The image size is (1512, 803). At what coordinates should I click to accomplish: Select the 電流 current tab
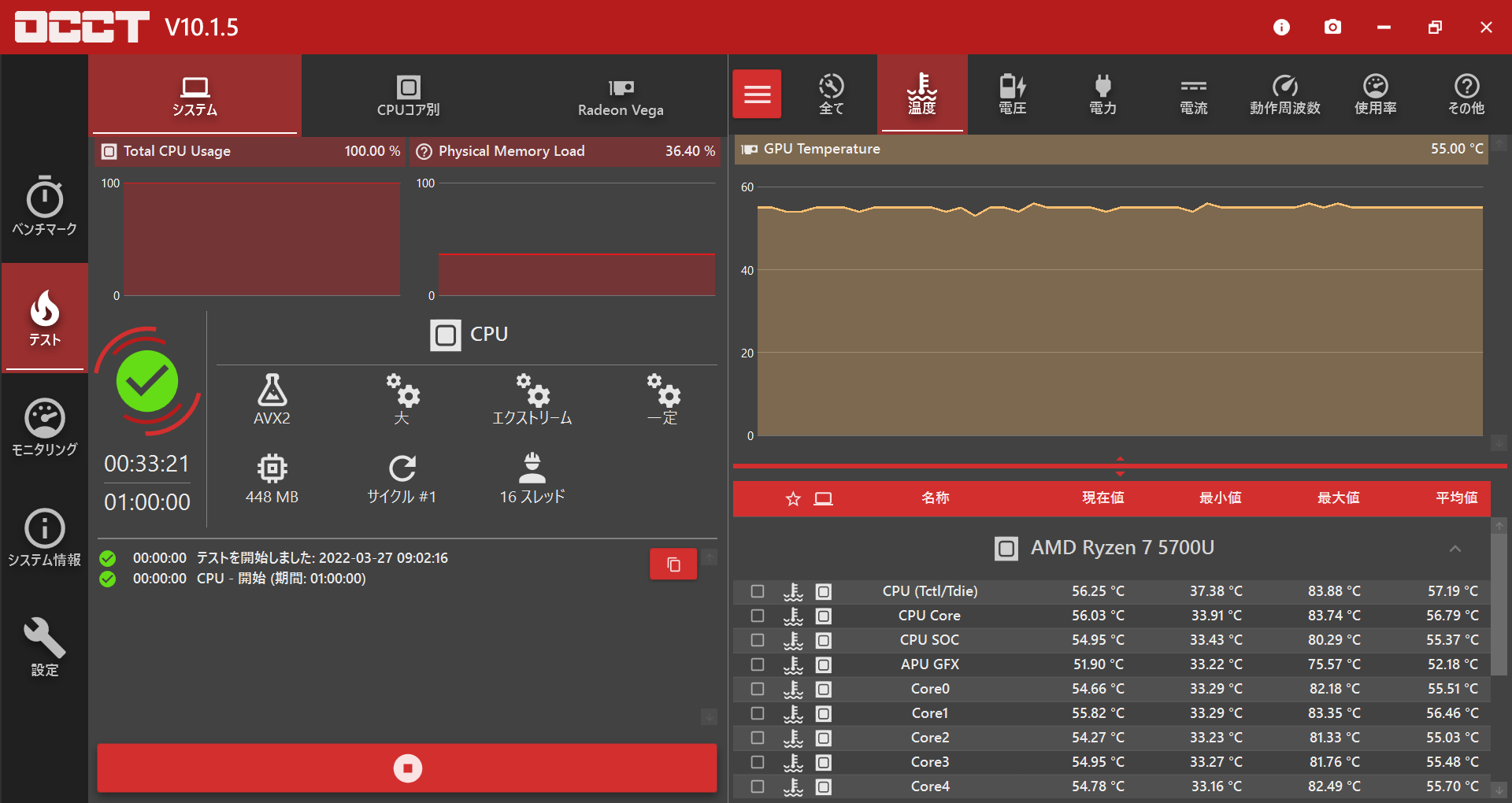click(1194, 94)
